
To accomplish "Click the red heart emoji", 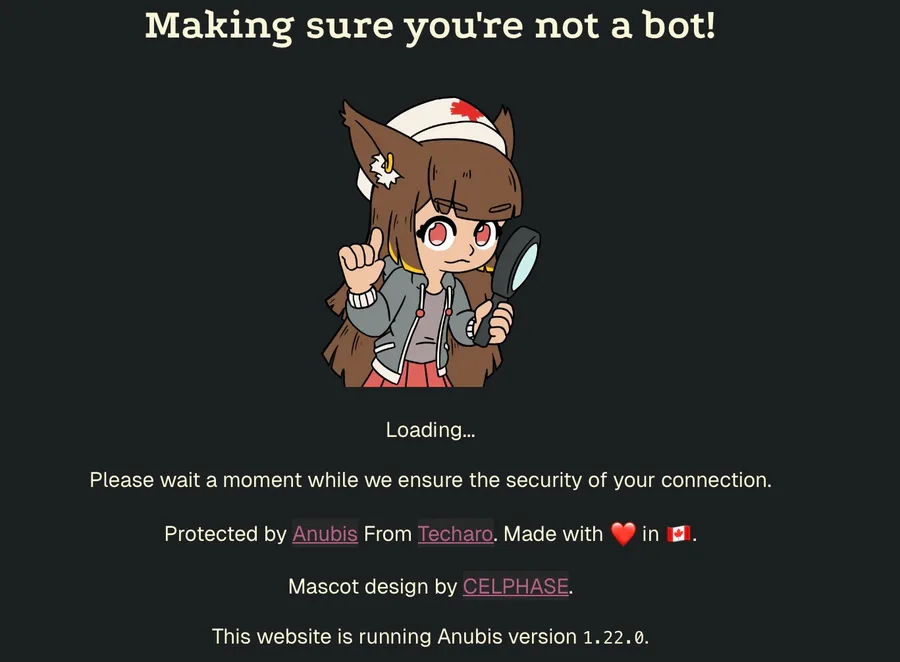I will pyautogui.click(x=623, y=534).
